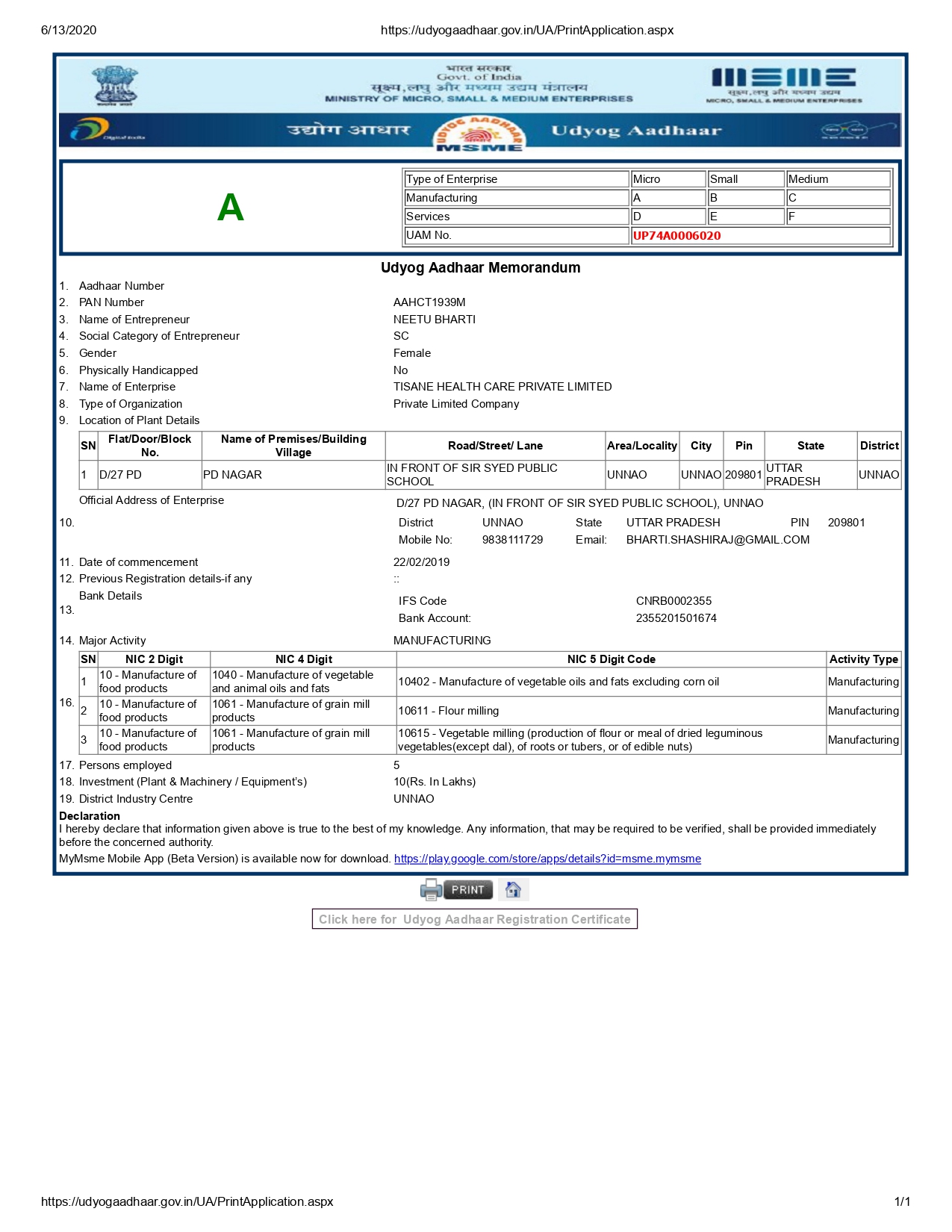The height and width of the screenshot is (1232, 952).
Task: Click social category value SC
Action: (x=401, y=336)
